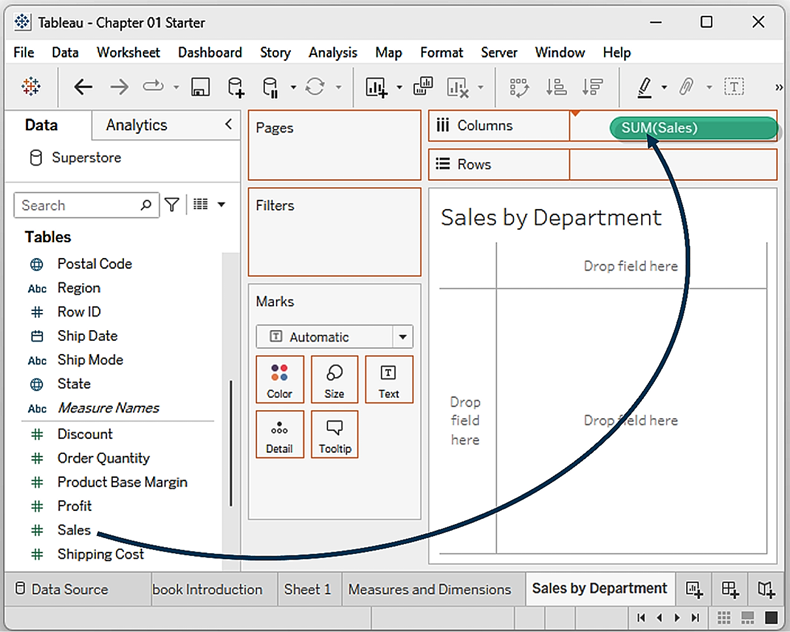Switch to the Analytics tab
The height and width of the screenshot is (632, 790).
click(x=137, y=125)
